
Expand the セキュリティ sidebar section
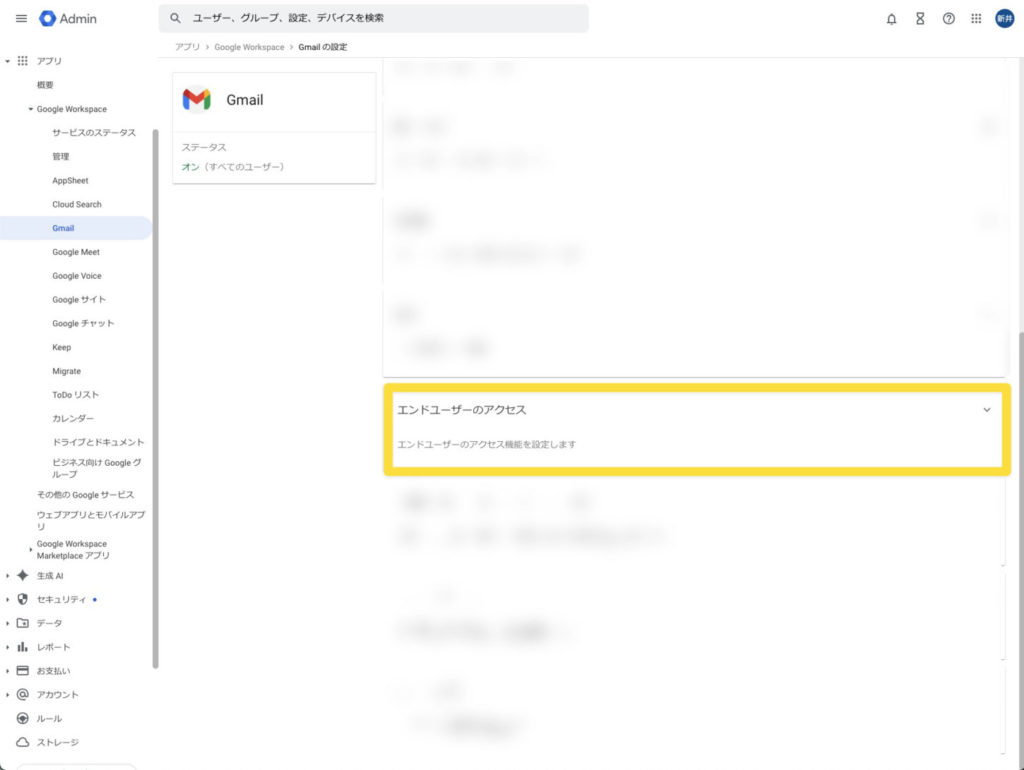click(8, 599)
